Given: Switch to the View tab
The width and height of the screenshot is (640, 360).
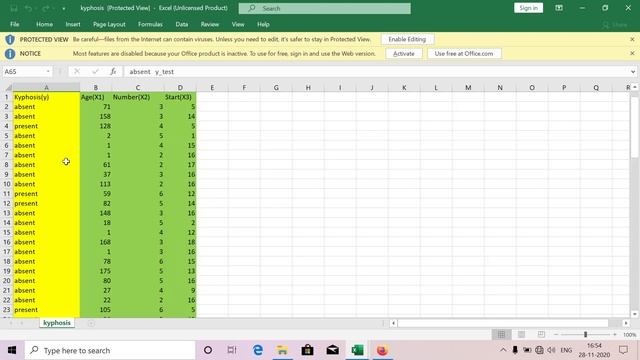Looking at the screenshot, I should 238,24.
